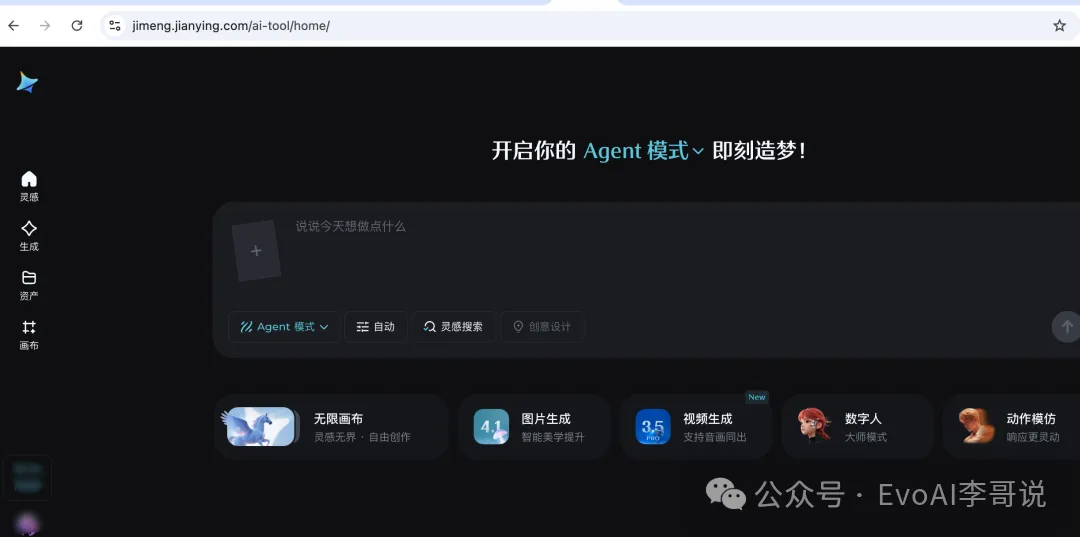Click the user avatar at bottom of sidebar
The image size is (1080, 537).
[27, 525]
